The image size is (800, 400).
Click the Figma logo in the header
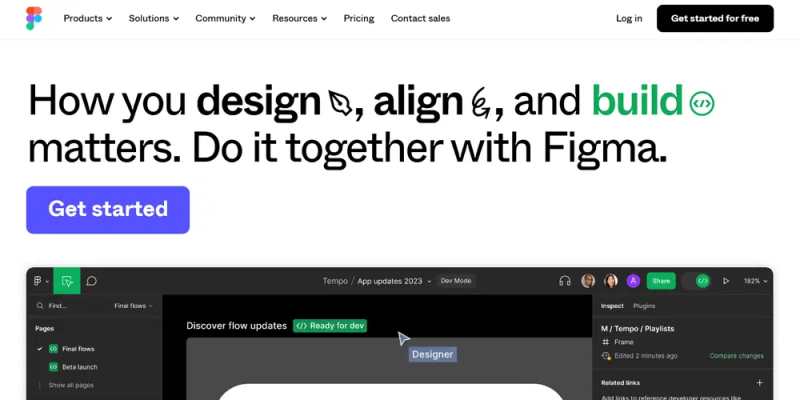point(34,18)
